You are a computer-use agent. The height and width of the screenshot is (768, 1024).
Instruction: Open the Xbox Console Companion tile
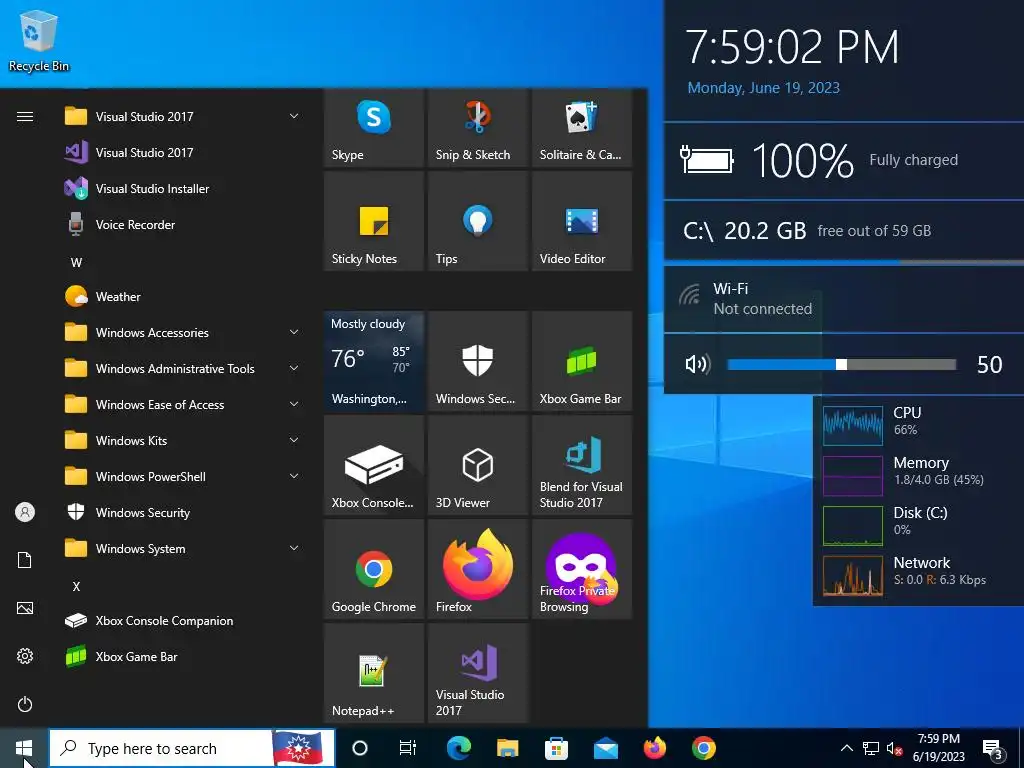click(374, 465)
